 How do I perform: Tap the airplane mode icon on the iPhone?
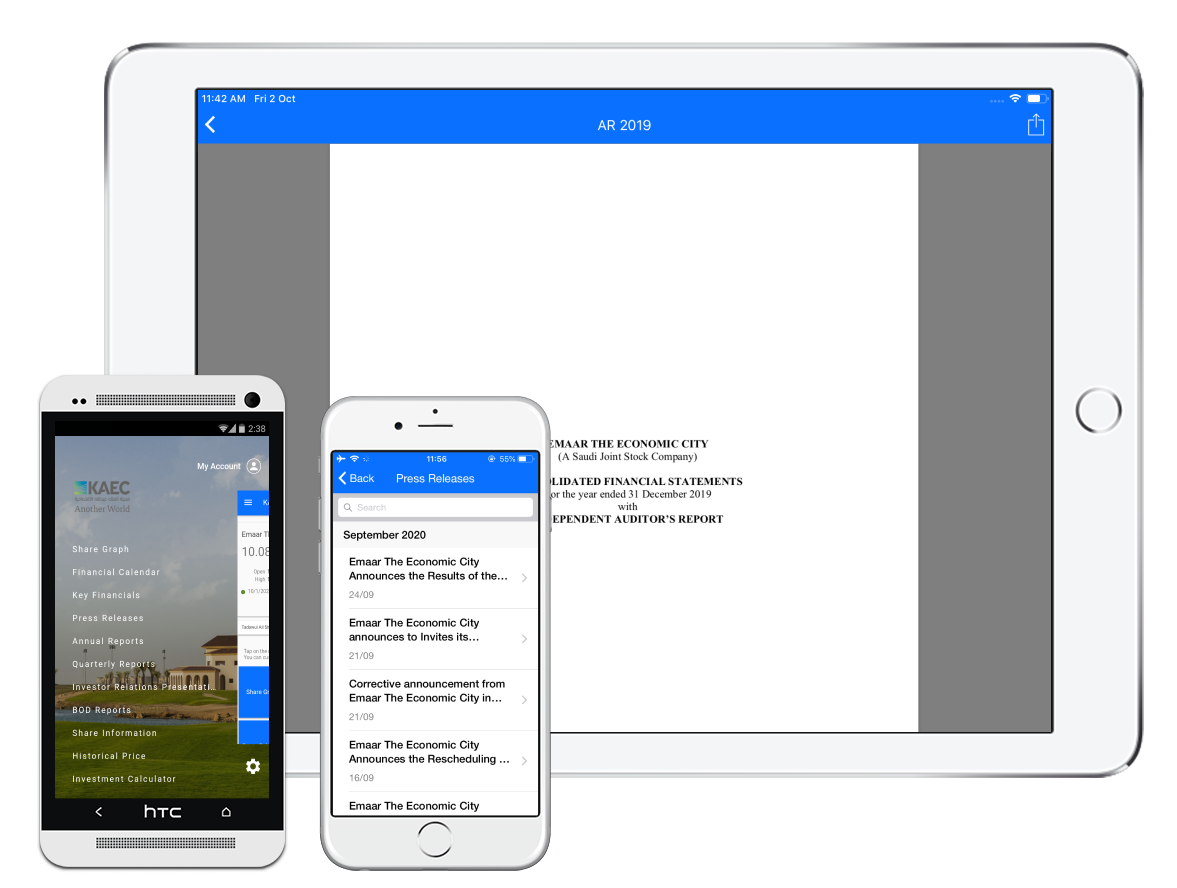pos(341,459)
